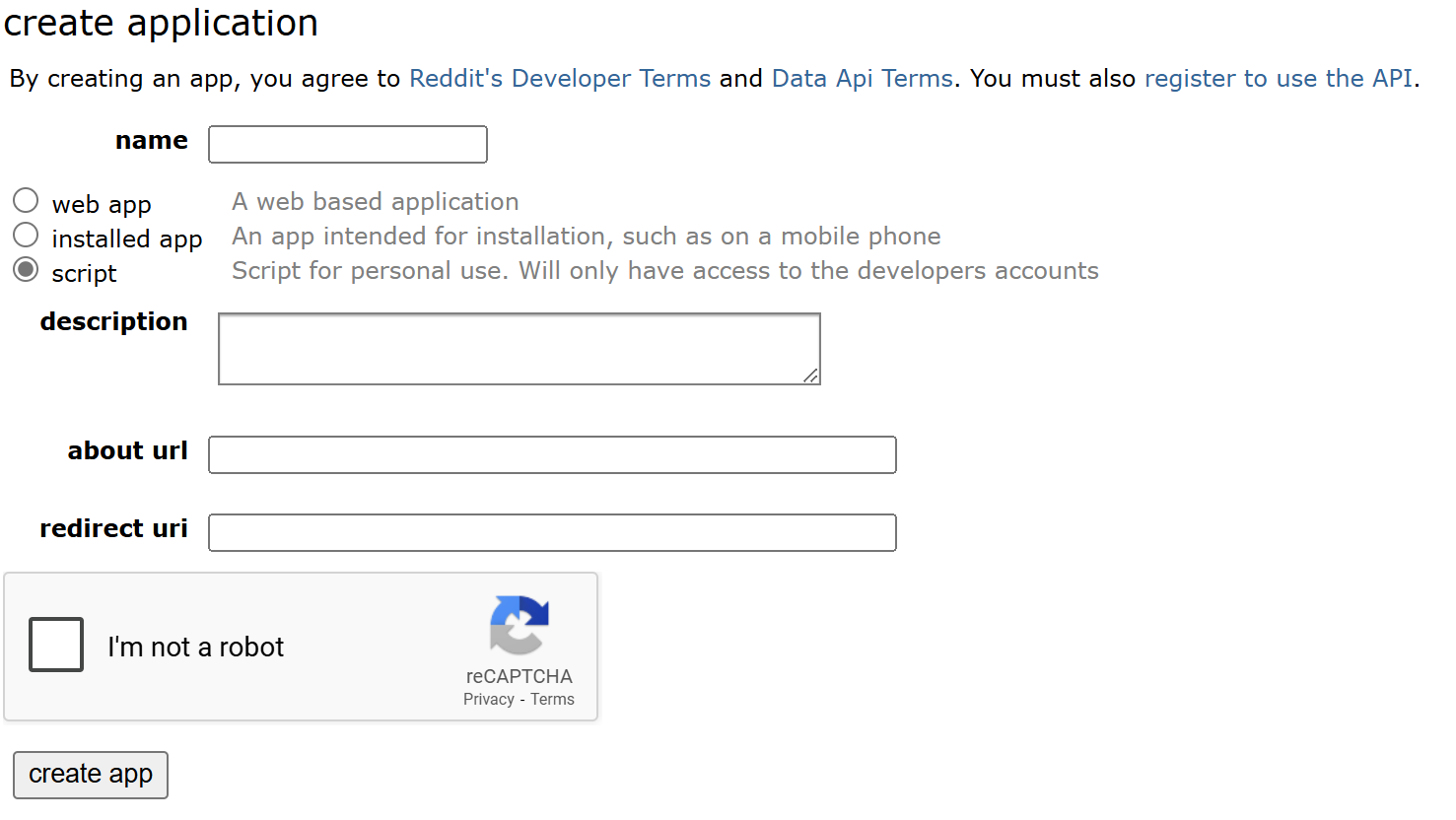This screenshot has height=820, width=1456.
Task: Click the 'script' option label text
Action: tap(84, 274)
